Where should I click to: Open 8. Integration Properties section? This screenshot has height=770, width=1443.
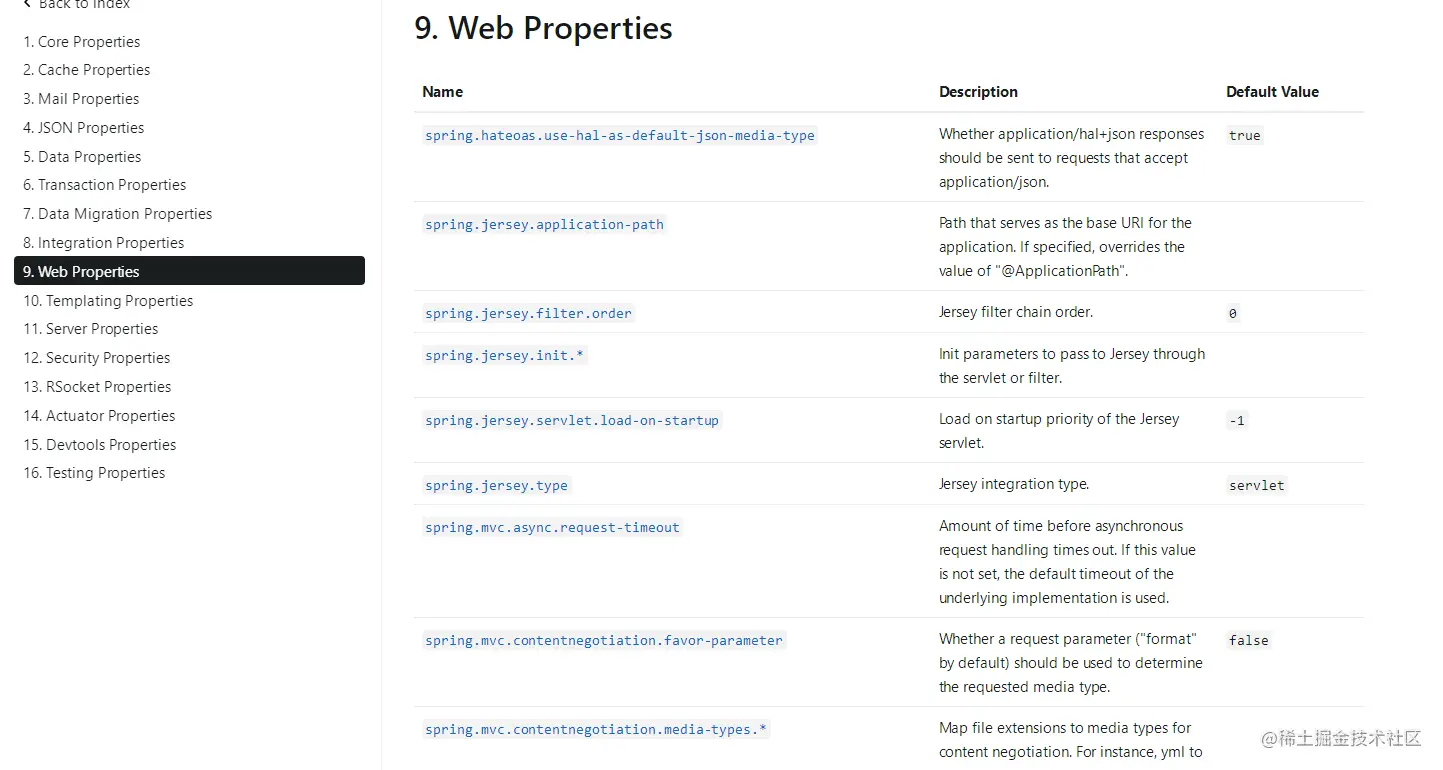104,243
